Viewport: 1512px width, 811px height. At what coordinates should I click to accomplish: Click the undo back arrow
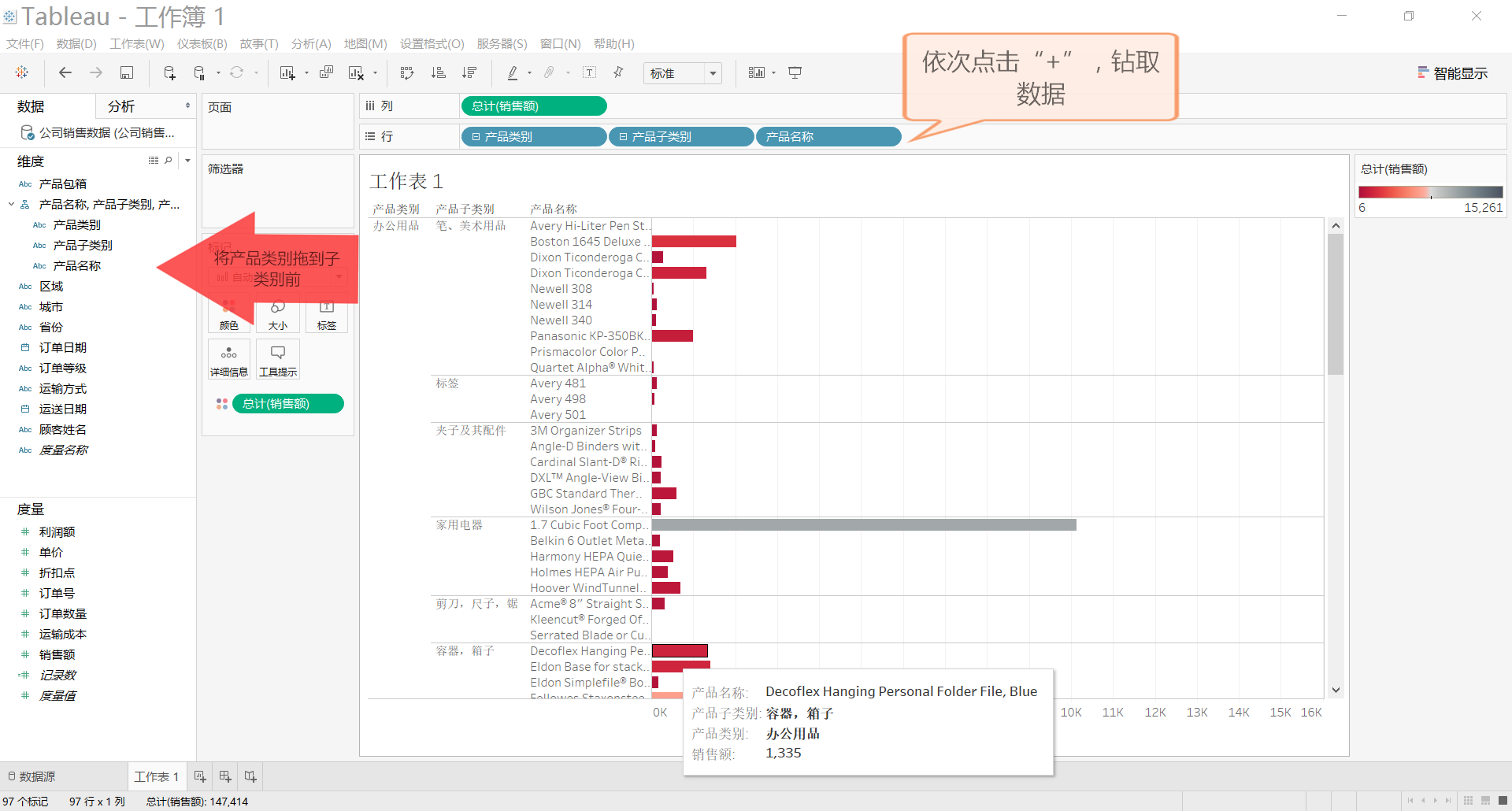(x=65, y=72)
